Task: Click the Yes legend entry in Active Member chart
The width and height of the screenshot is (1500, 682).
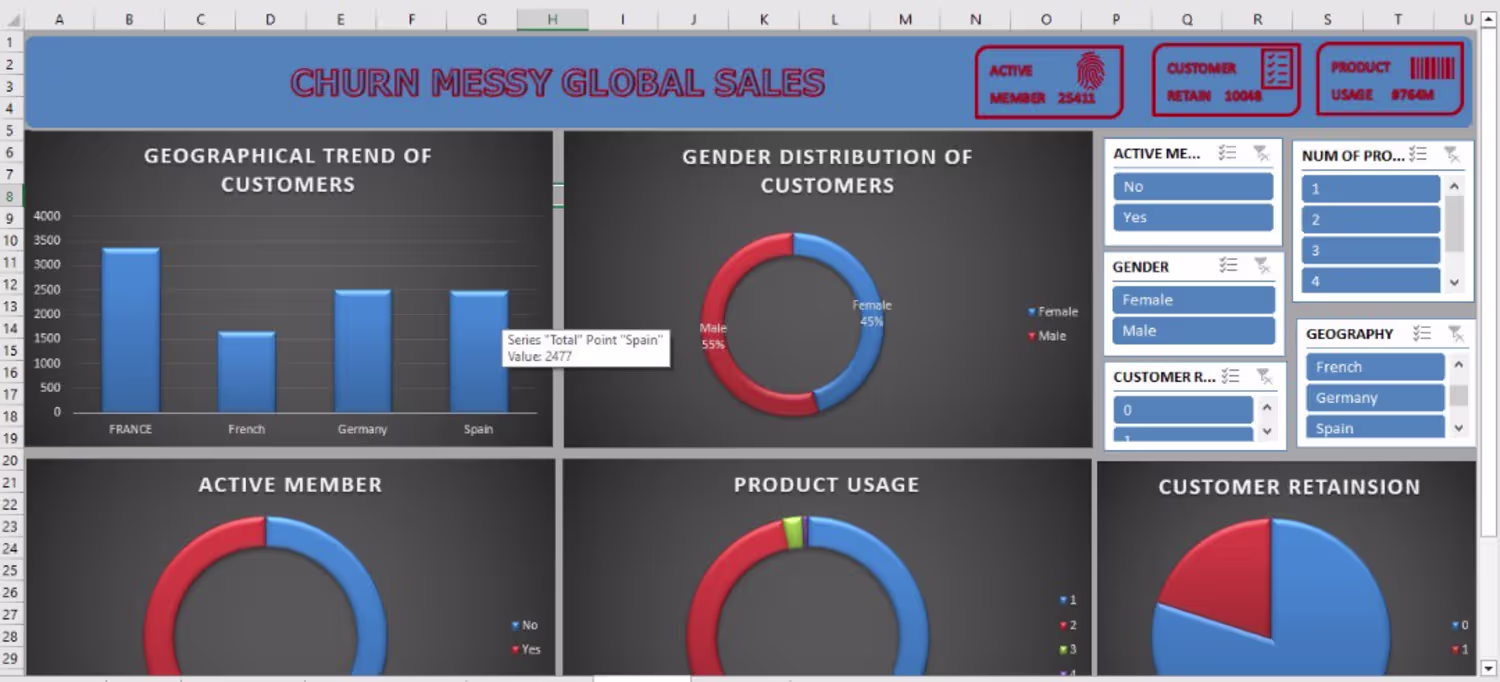Action: pos(526,649)
